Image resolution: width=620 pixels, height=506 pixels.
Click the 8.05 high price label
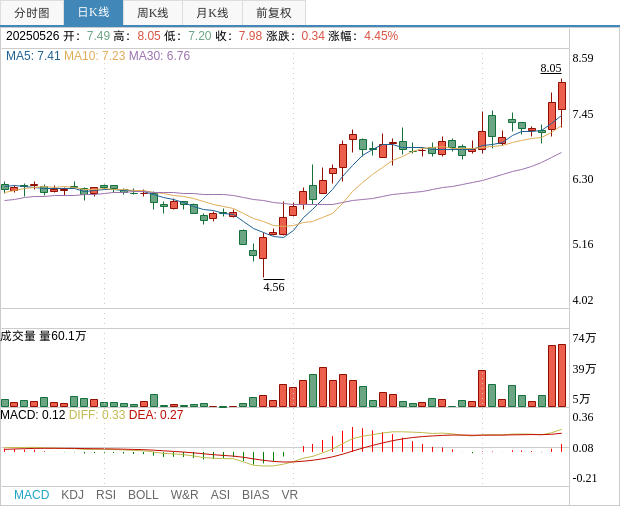(x=550, y=68)
